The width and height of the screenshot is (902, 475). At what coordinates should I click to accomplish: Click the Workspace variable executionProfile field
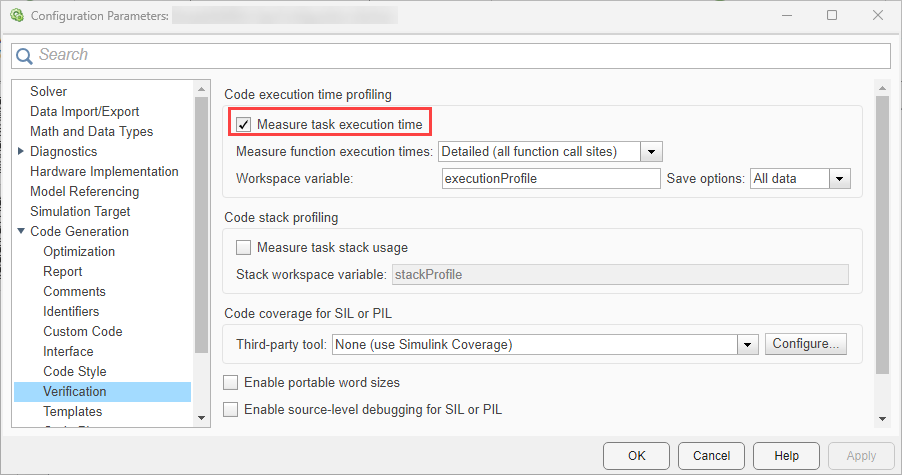(551, 179)
